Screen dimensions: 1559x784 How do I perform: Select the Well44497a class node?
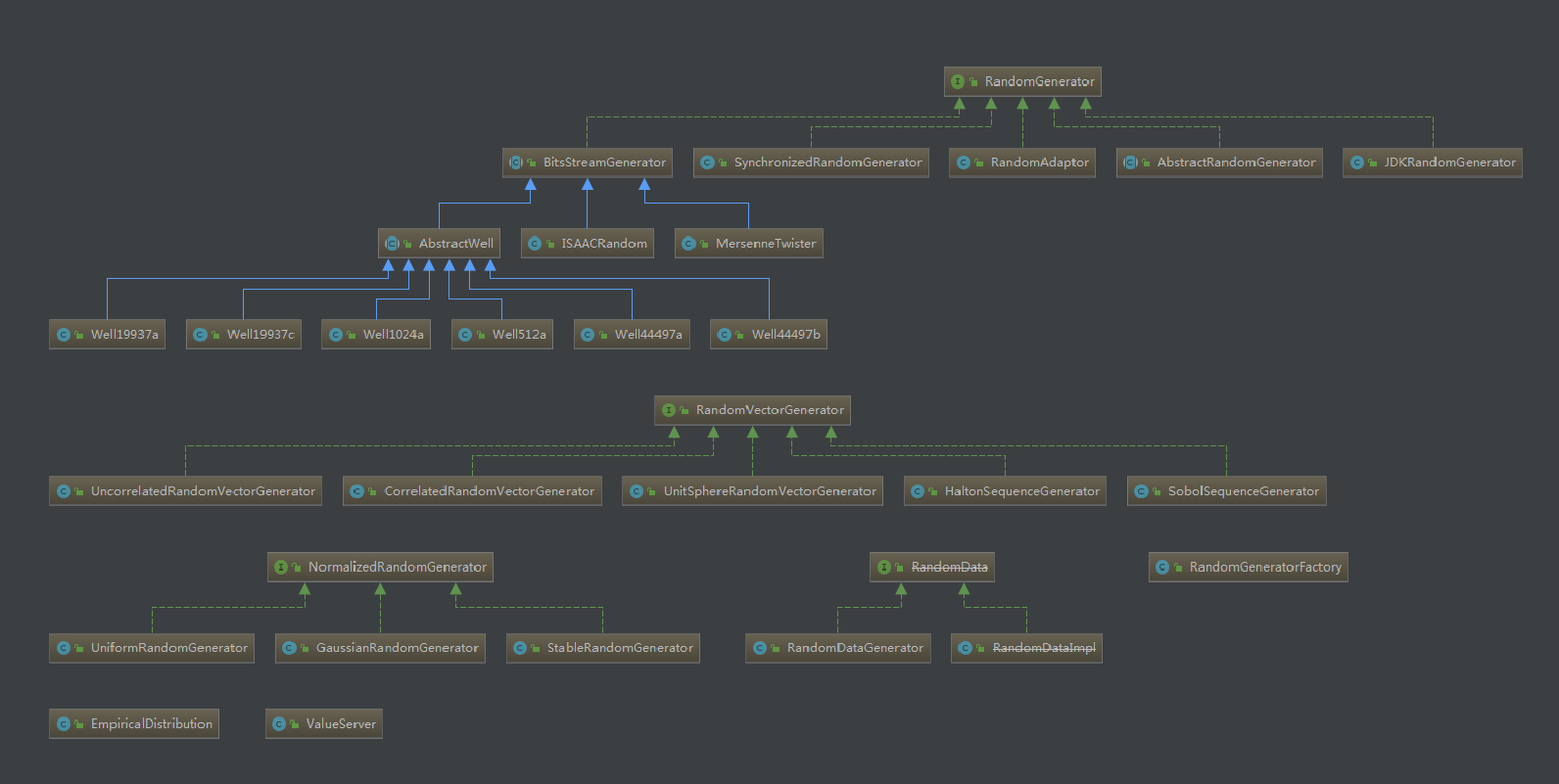(x=632, y=335)
